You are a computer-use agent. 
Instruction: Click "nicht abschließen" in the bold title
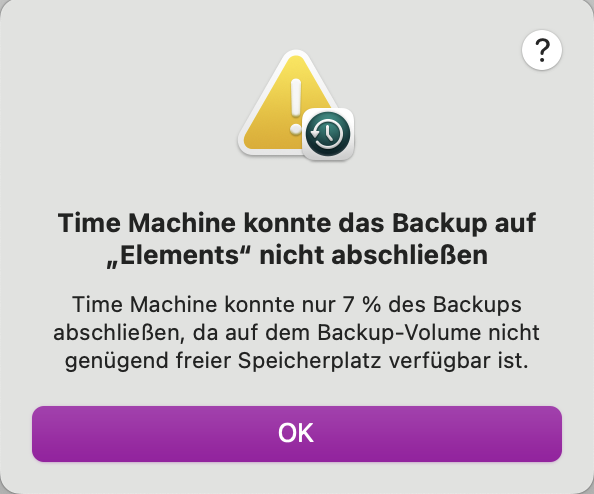[374, 255]
